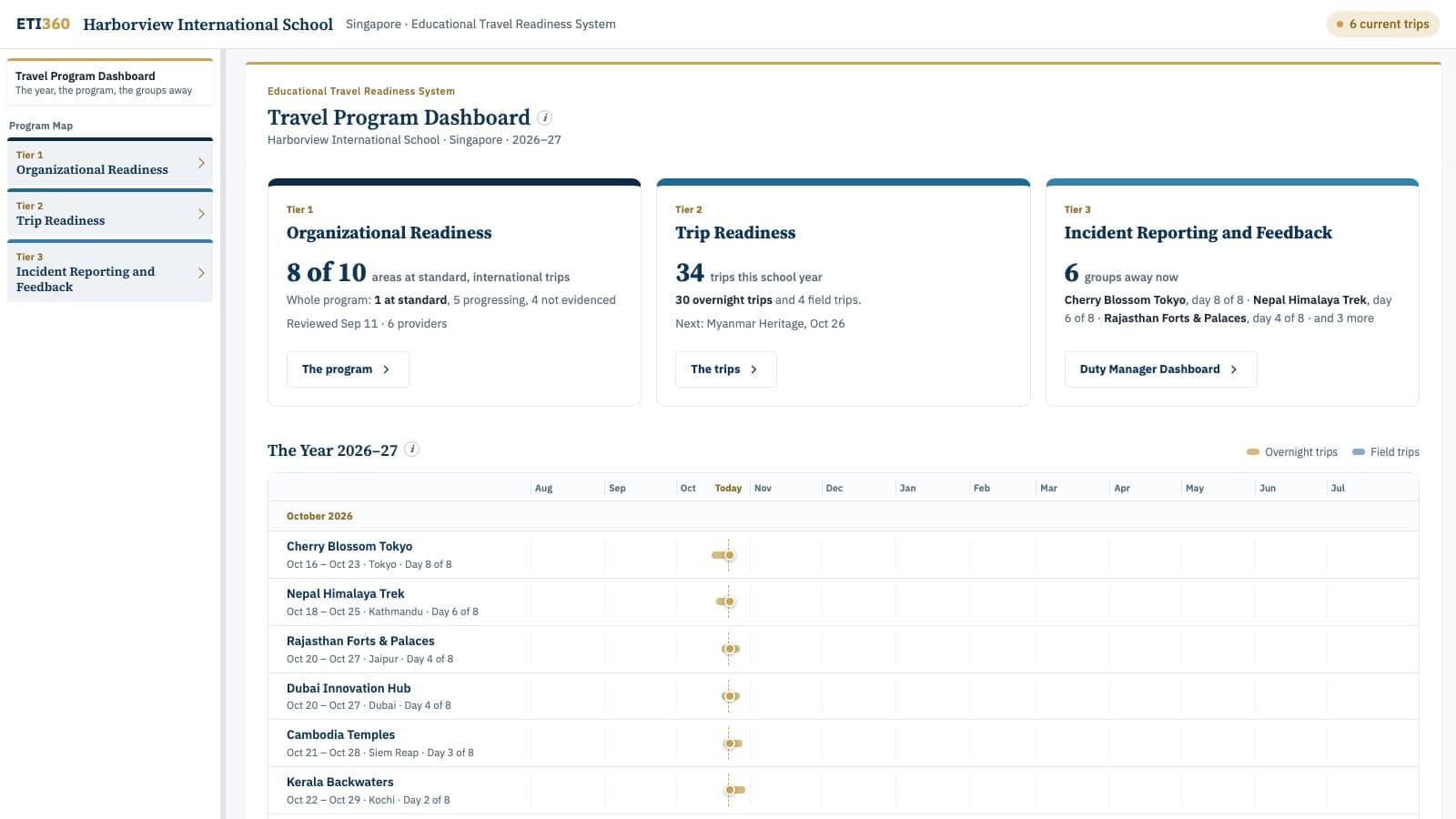Expand Tier 3 Incident Reporting chevron in sidebar
The height and width of the screenshot is (819, 1456).
coord(201,272)
